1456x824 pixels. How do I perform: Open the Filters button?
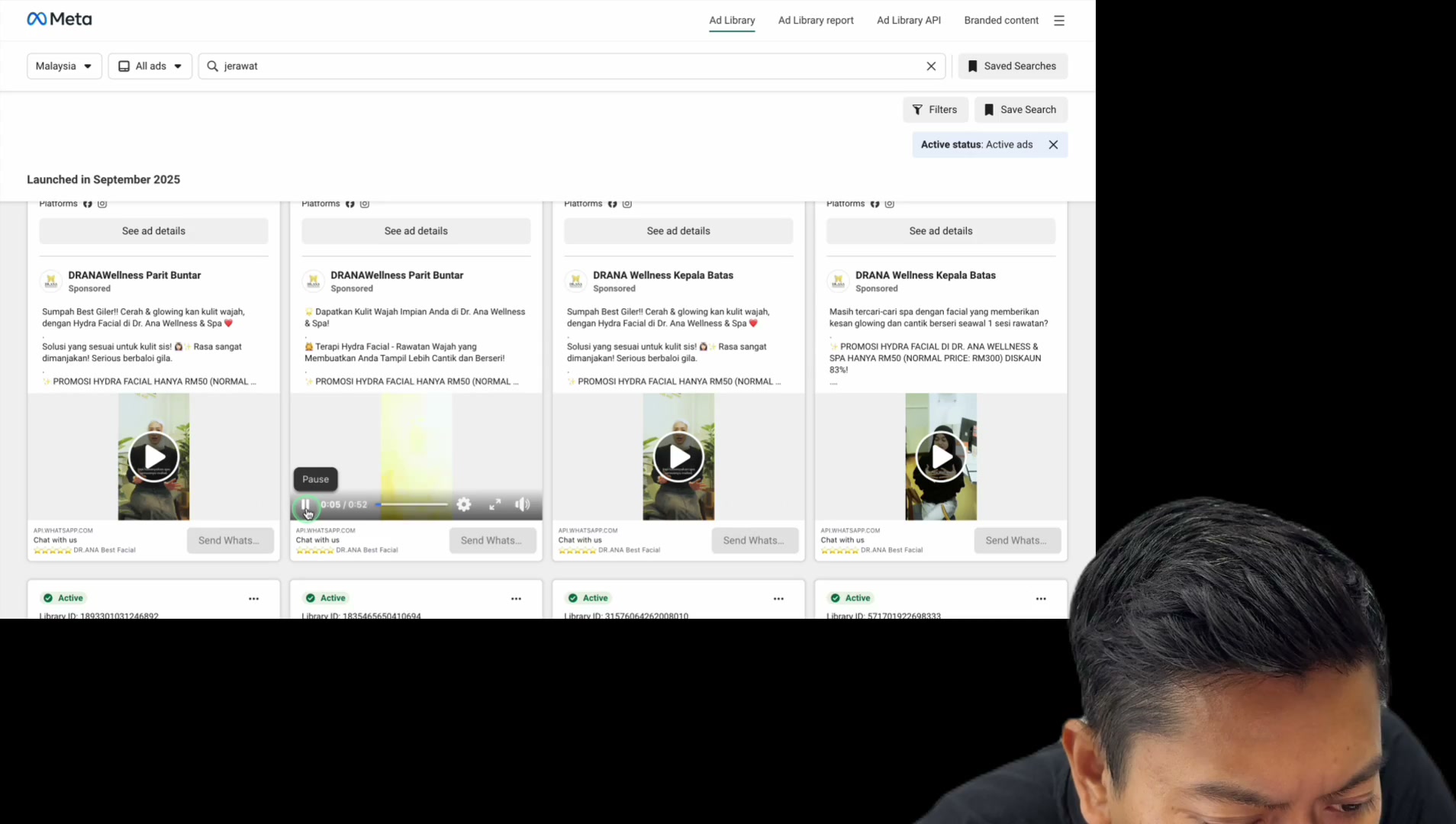tap(936, 110)
